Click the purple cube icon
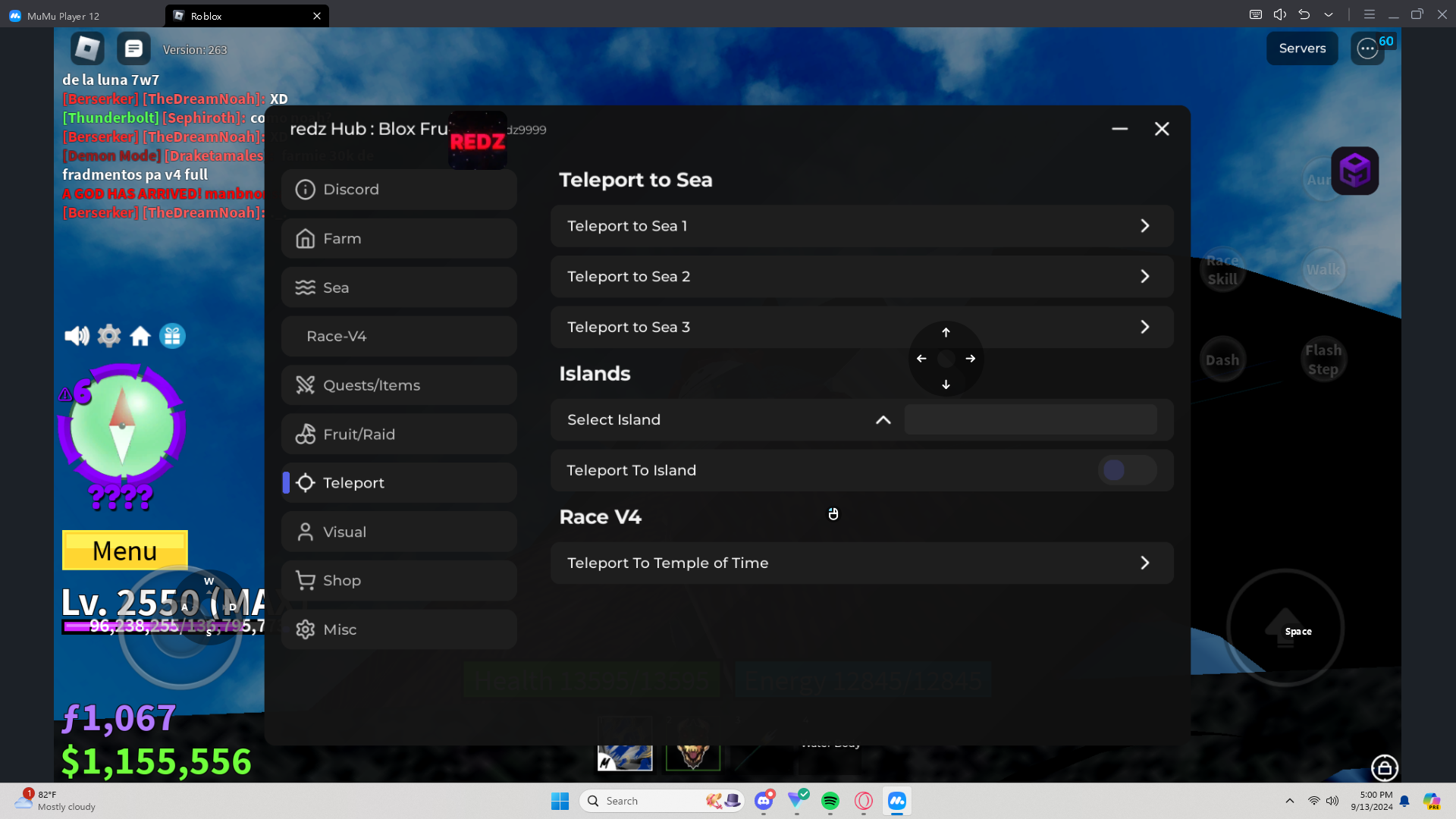This screenshot has height=819, width=1456. tap(1355, 171)
